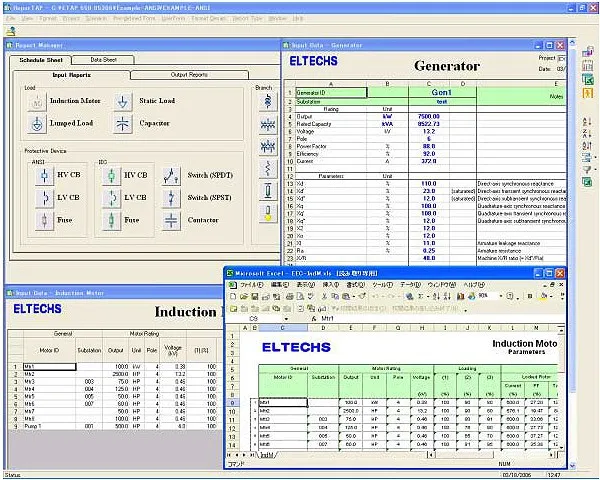The height and width of the screenshot is (480, 600).
Task: Click the Mtr1 cell in Excel sheet
Action: pos(283,403)
